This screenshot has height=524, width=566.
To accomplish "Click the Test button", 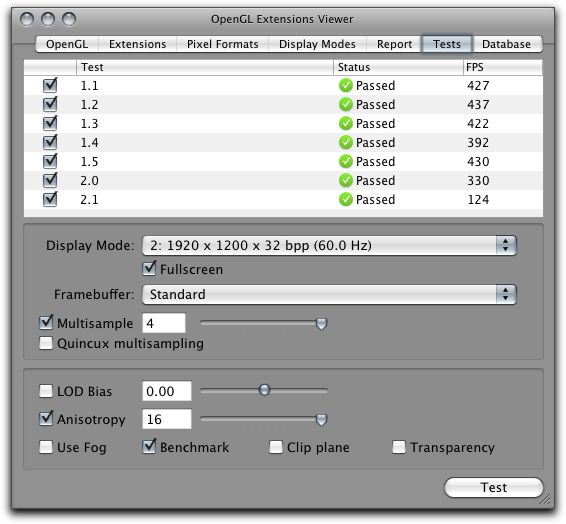I will click(493, 488).
